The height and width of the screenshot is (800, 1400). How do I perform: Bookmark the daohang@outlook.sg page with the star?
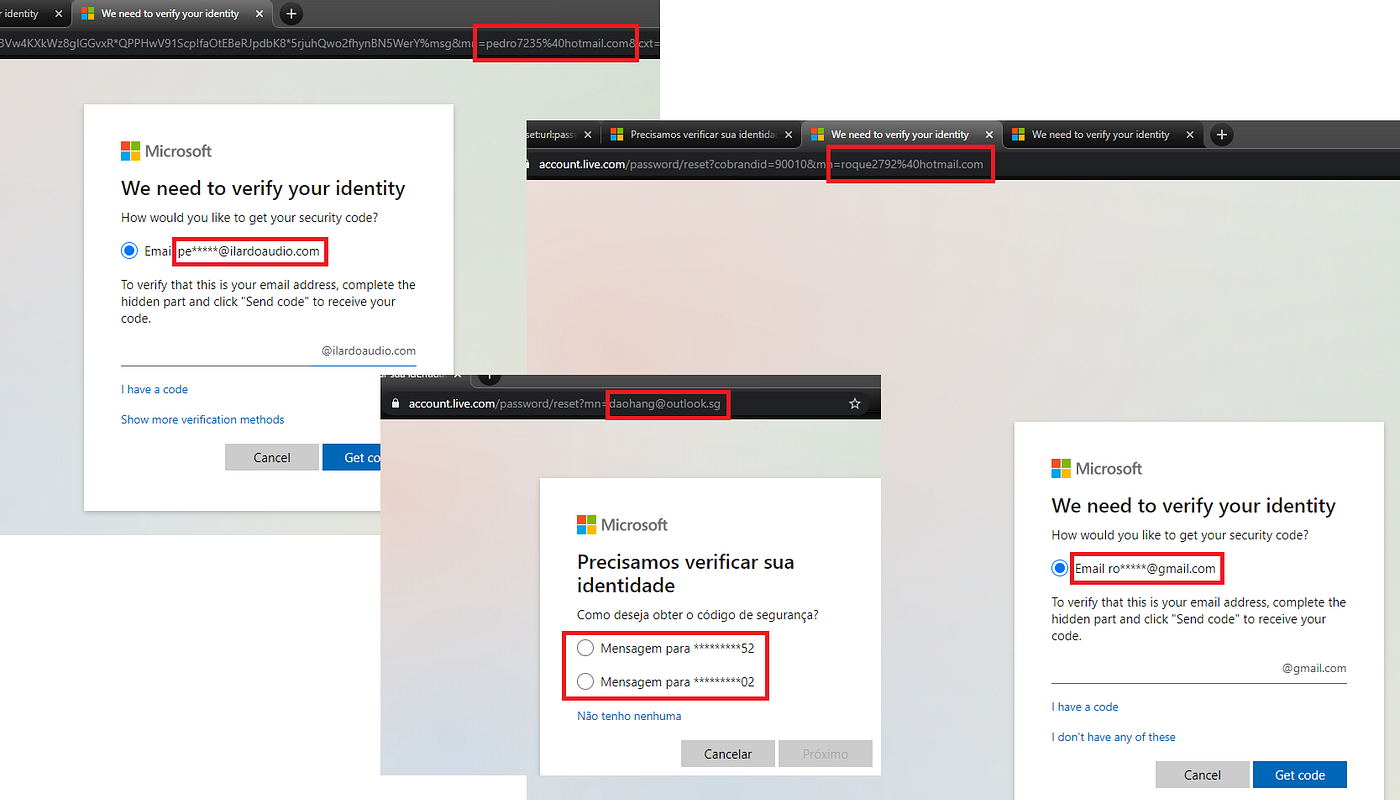tap(854, 403)
